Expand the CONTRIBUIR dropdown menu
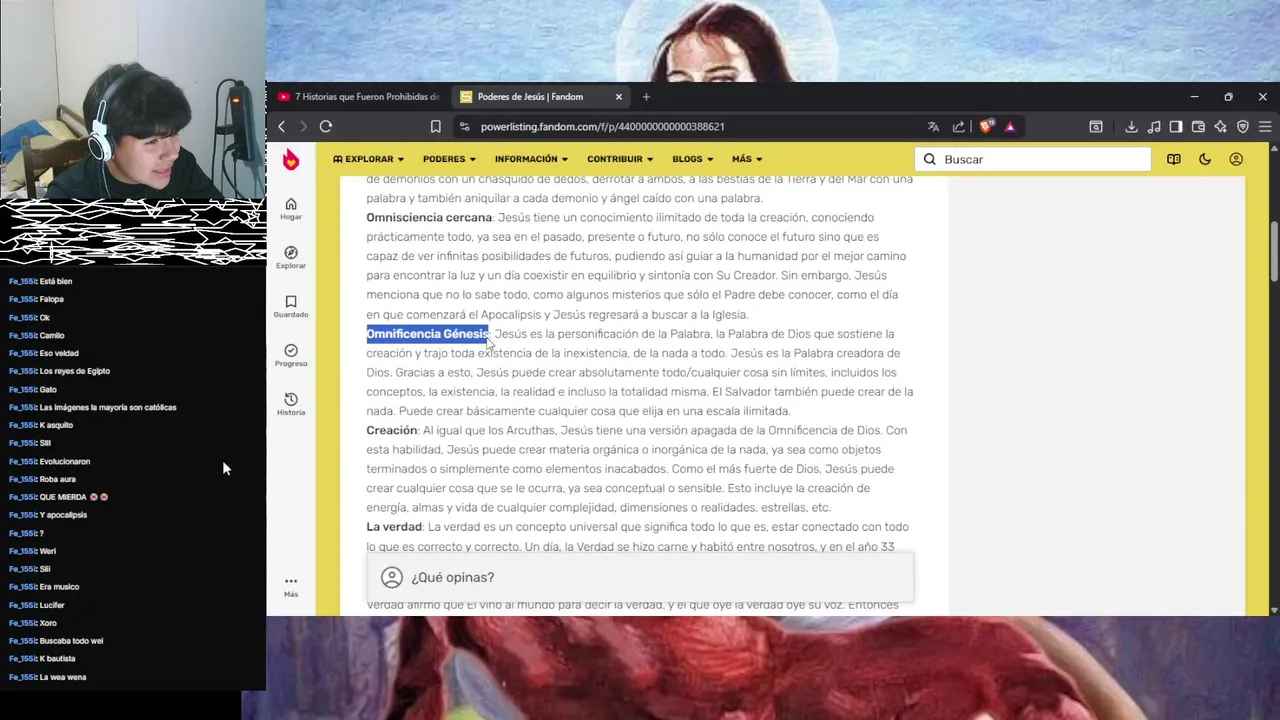 pyautogui.click(x=620, y=159)
